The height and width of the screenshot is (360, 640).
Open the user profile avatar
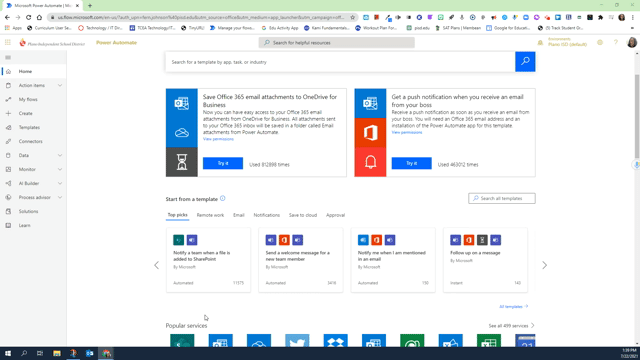(x=631, y=42)
